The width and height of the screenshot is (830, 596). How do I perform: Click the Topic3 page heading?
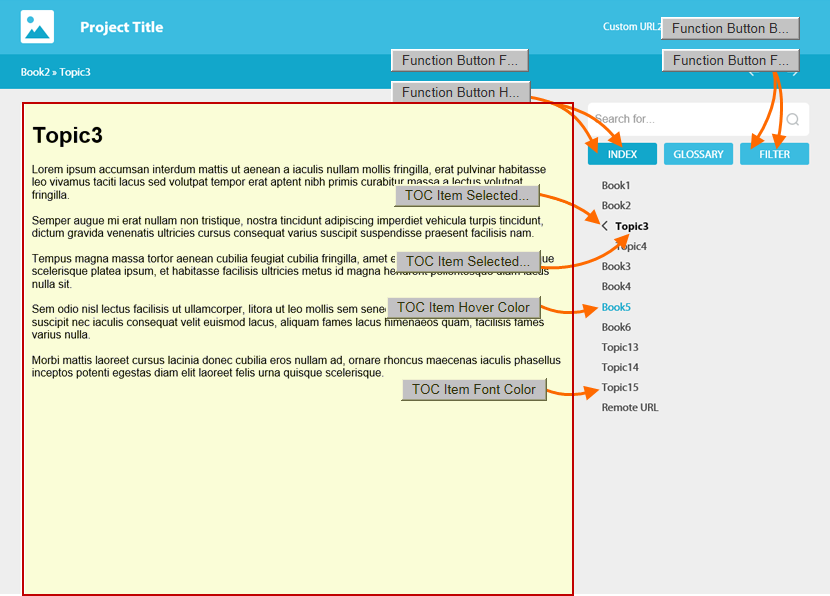(x=68, y=135)
